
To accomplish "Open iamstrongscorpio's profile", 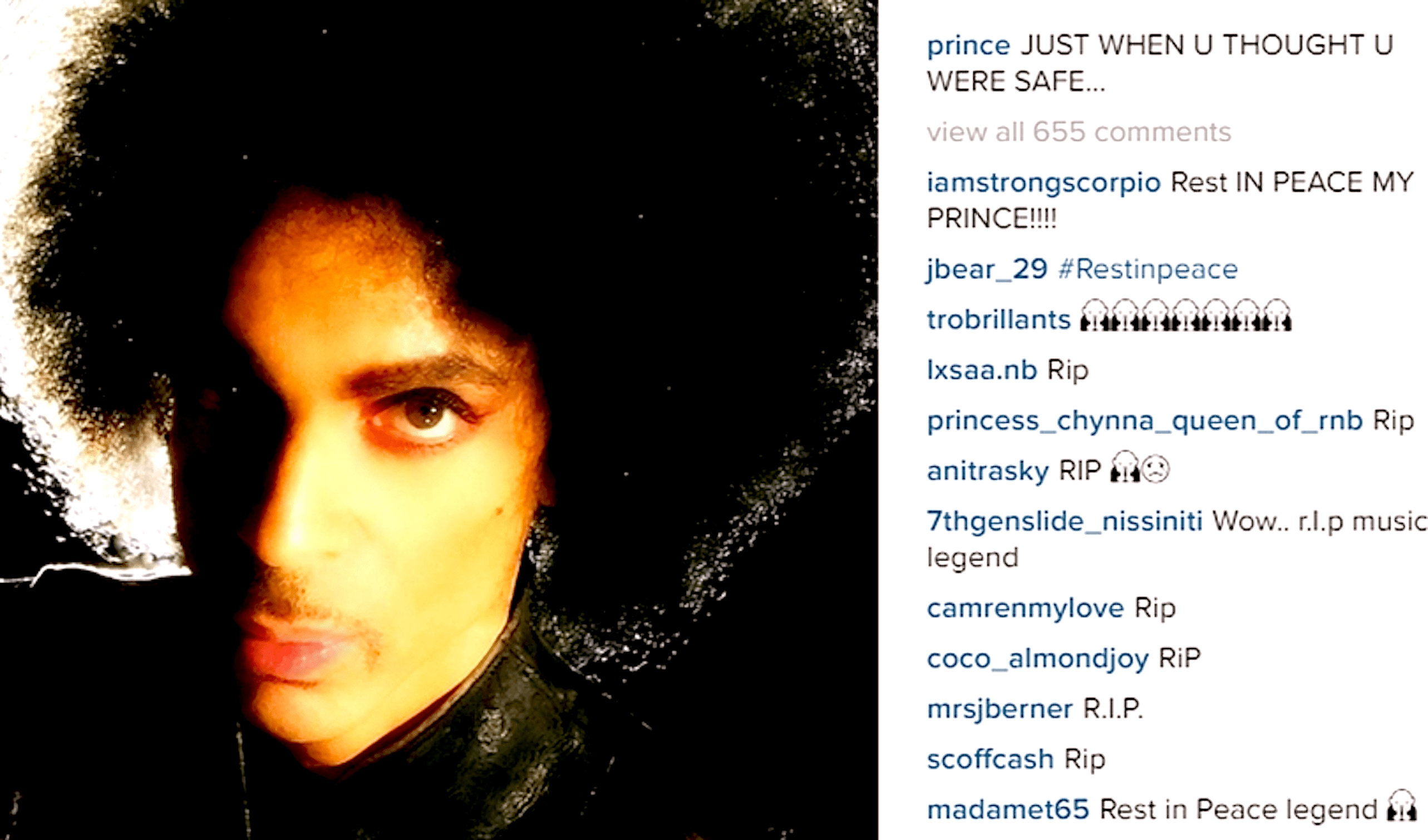I will click(1044, 184).
